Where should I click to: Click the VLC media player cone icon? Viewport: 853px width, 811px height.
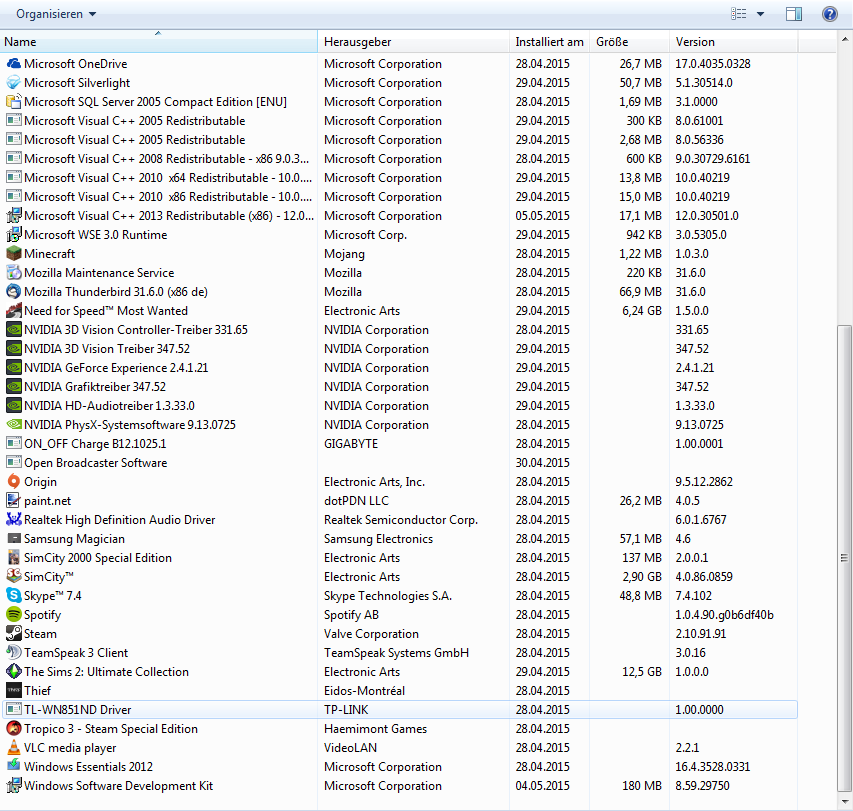tap(14, 748)
